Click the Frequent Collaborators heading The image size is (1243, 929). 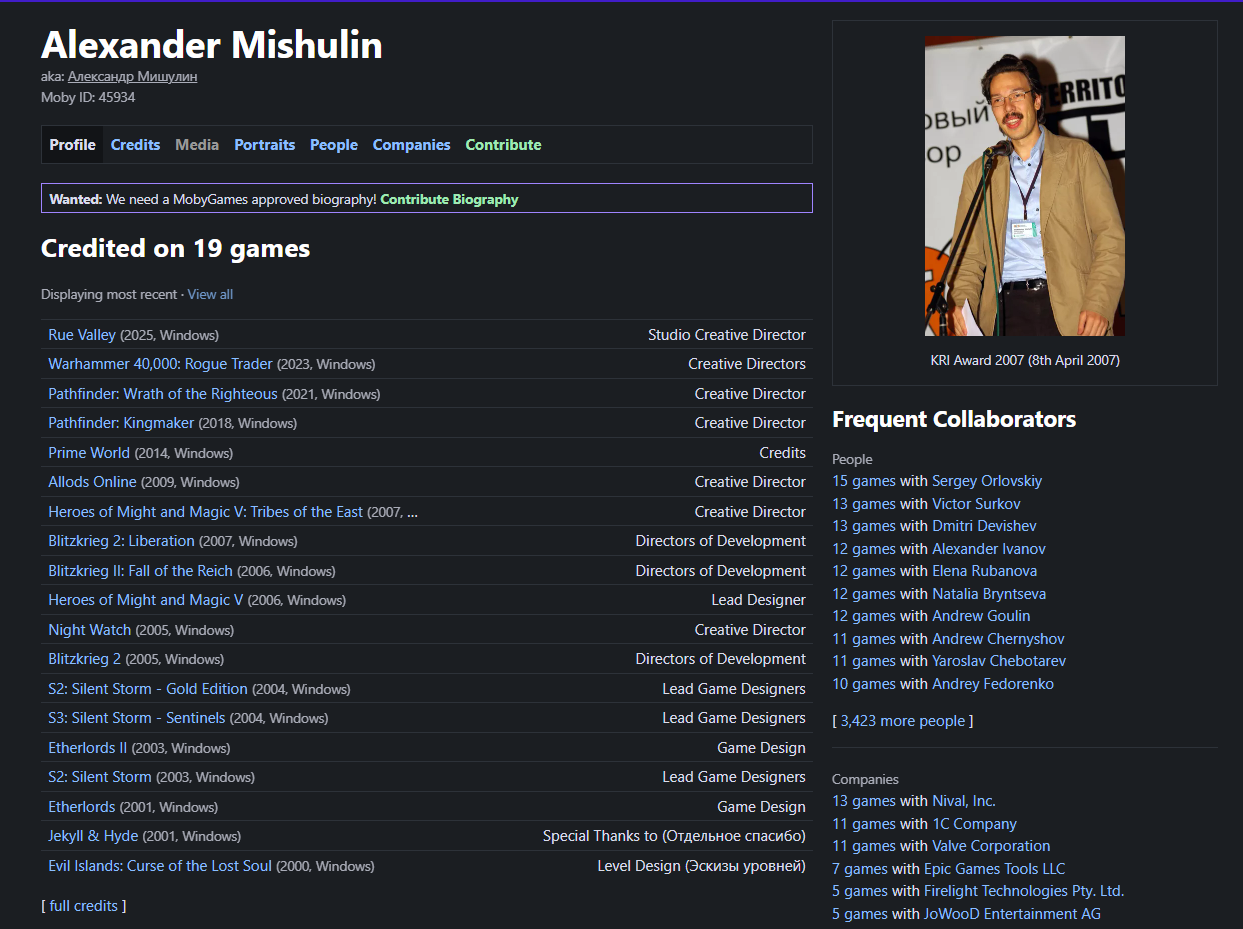click(954, 419)
